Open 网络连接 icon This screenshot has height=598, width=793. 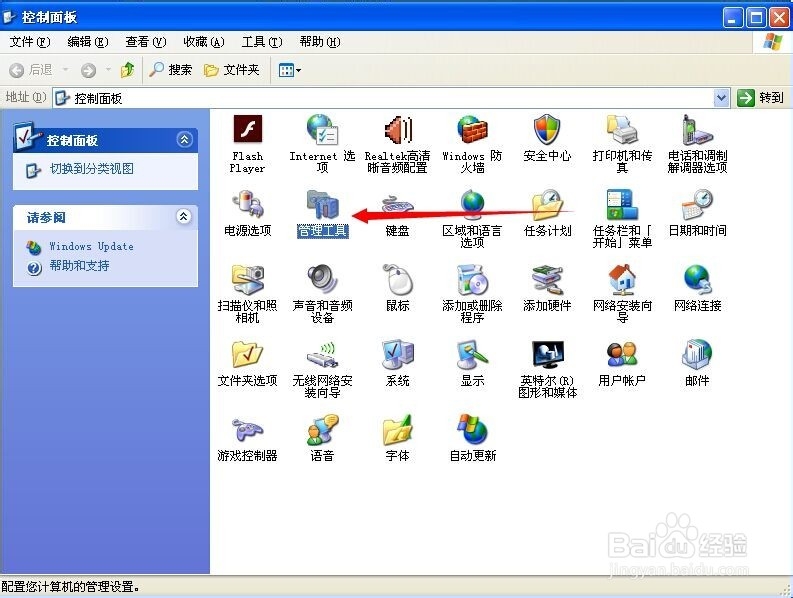(697, 279)
